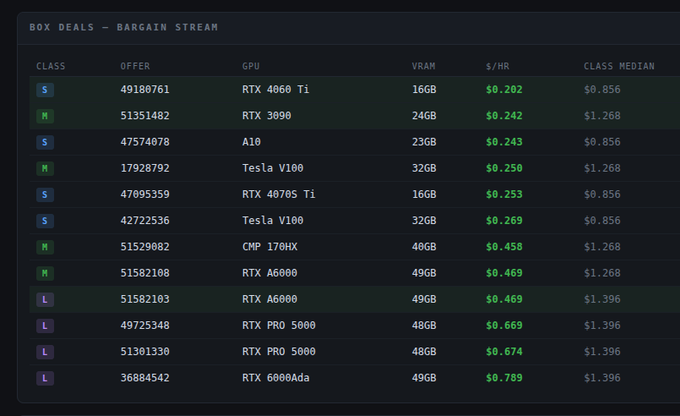Click the $0.458 hourly price

pyautogui.click(x=504, y=247)
